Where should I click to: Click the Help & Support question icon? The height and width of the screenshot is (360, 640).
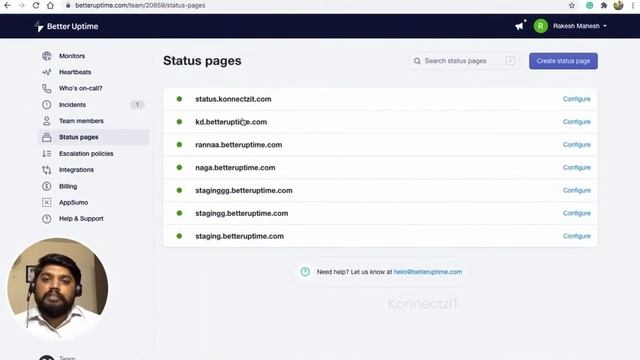click(x=47, y=219)
